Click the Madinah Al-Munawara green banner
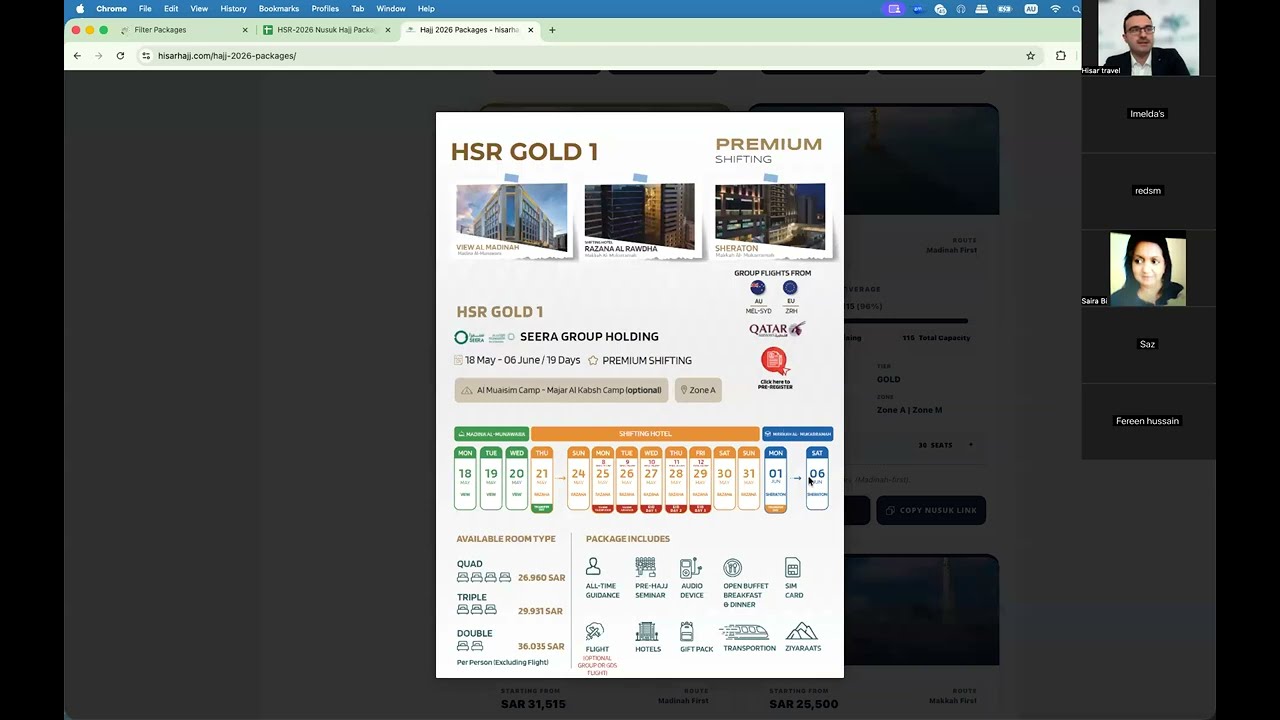The height and width of the screenshot is (720, 1280). click(x=491, y=434)
